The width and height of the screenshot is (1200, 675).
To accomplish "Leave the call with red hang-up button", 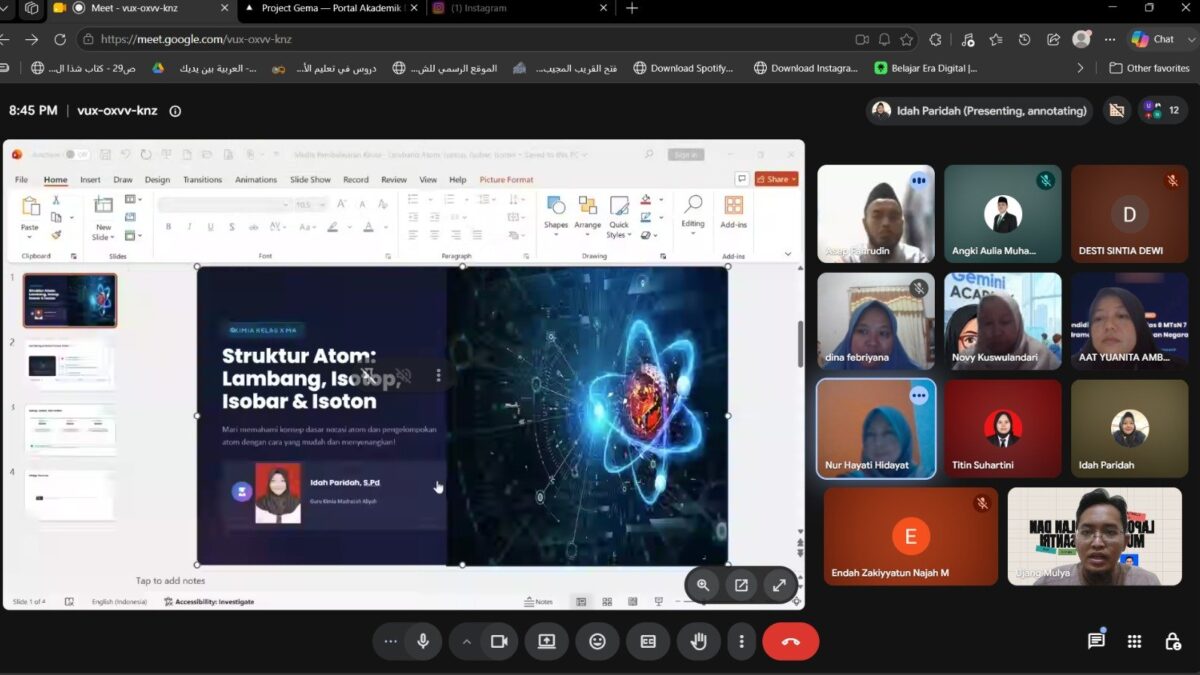I will (x=791, y=642).
